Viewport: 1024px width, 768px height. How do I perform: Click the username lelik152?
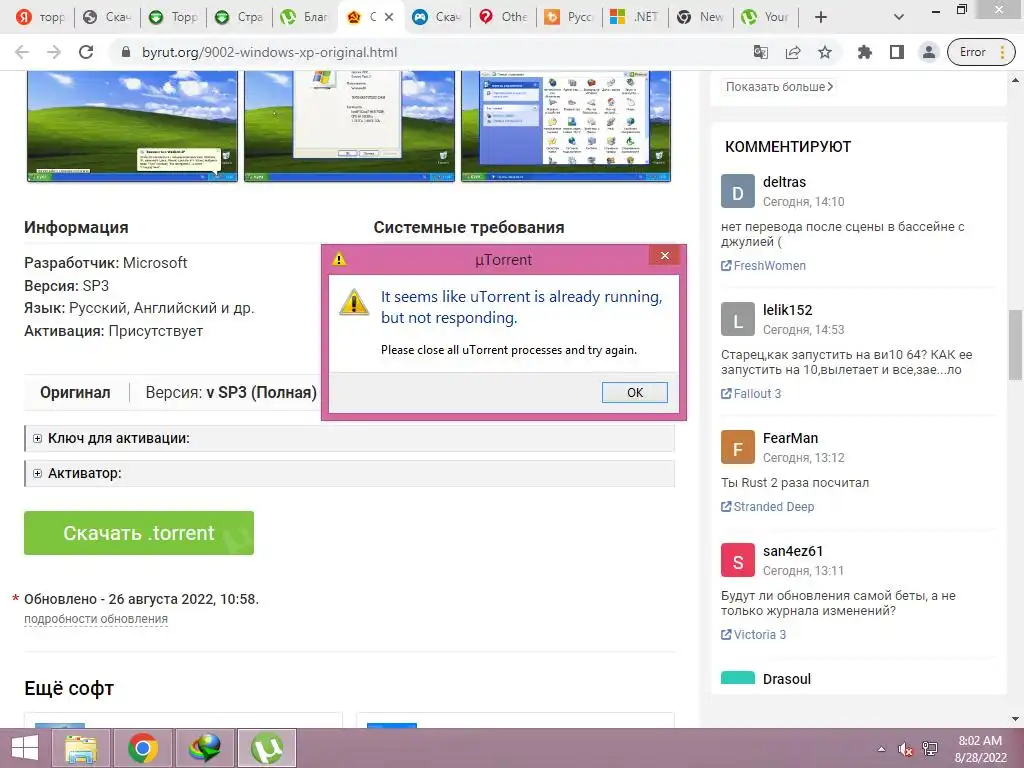pyautogui.click(x=788, y=310)
